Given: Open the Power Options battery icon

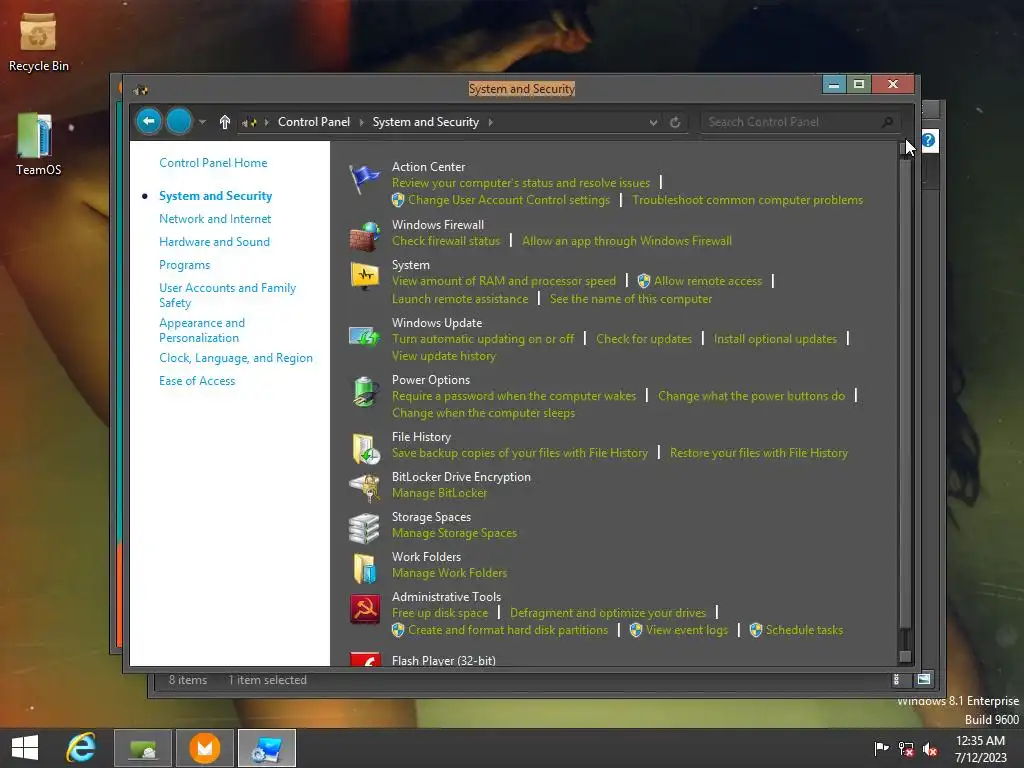Looking at the screenshot, I should (x=364, y=392).
